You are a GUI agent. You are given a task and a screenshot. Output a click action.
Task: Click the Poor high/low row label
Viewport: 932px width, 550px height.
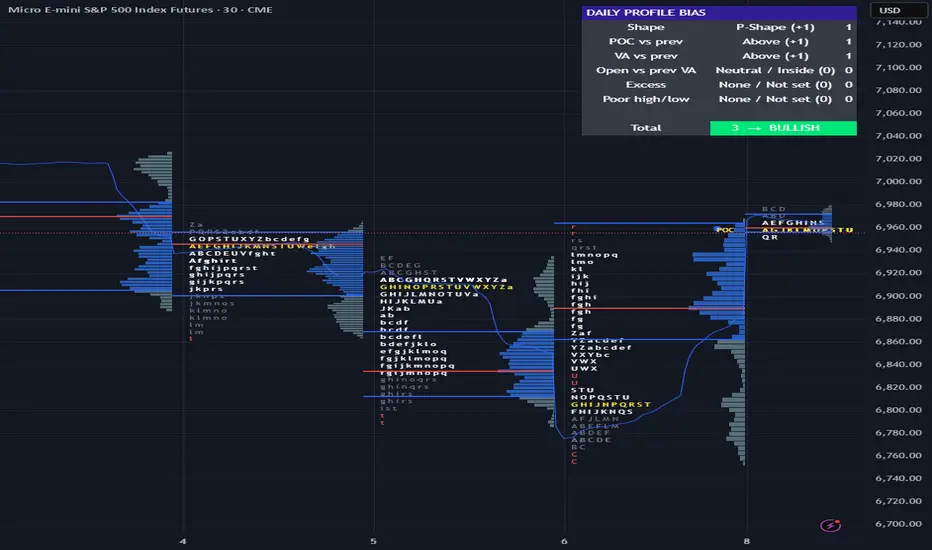click(646, 99)
